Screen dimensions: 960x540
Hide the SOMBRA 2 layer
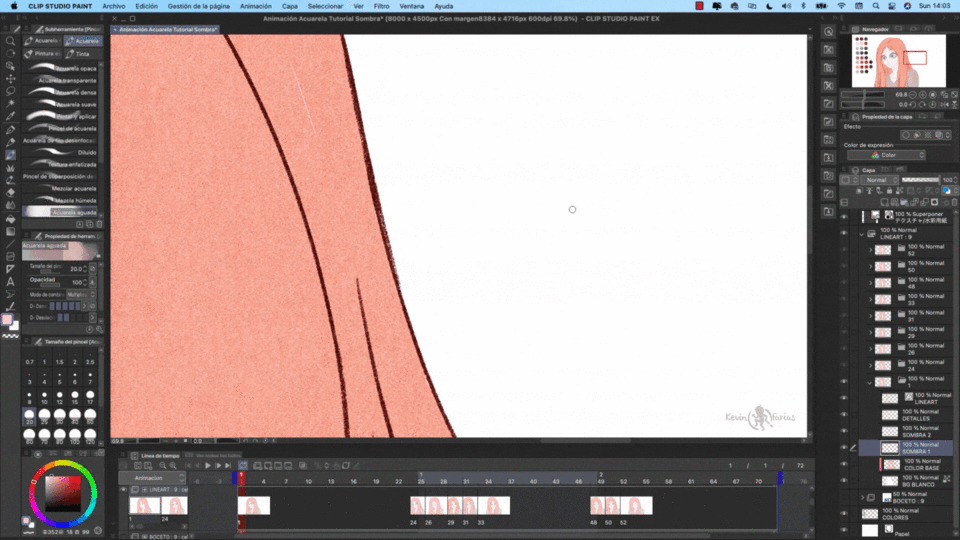tap(844, 432)
